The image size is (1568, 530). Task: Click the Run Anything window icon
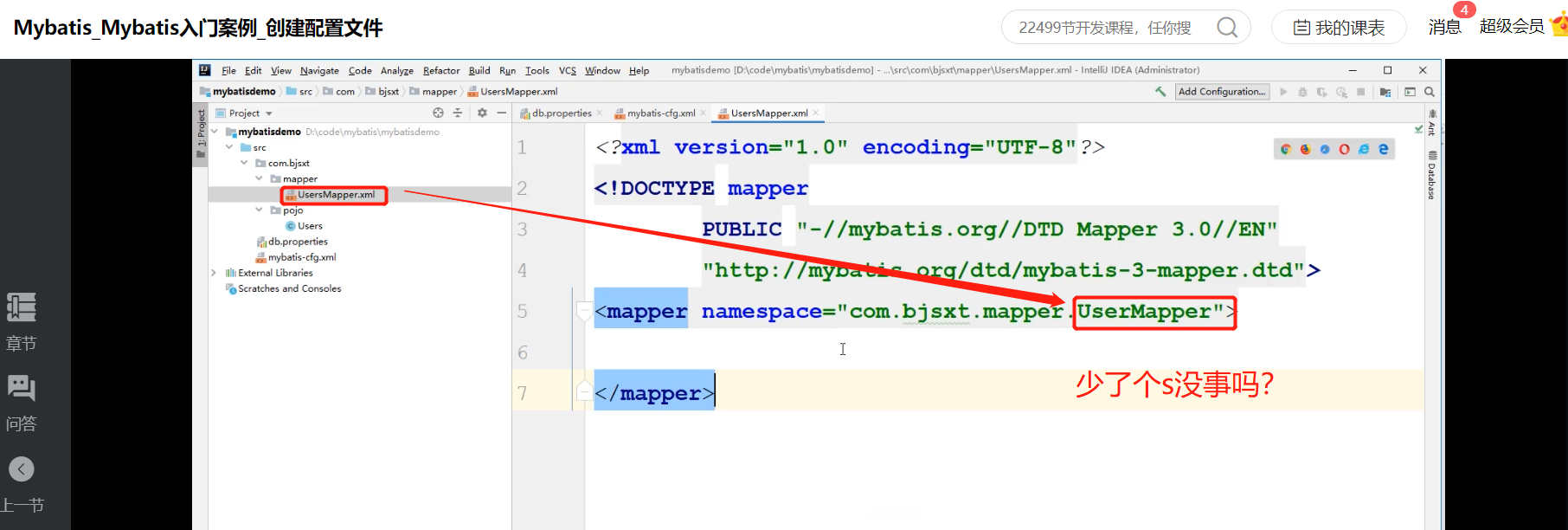(x=1410, y=92)
